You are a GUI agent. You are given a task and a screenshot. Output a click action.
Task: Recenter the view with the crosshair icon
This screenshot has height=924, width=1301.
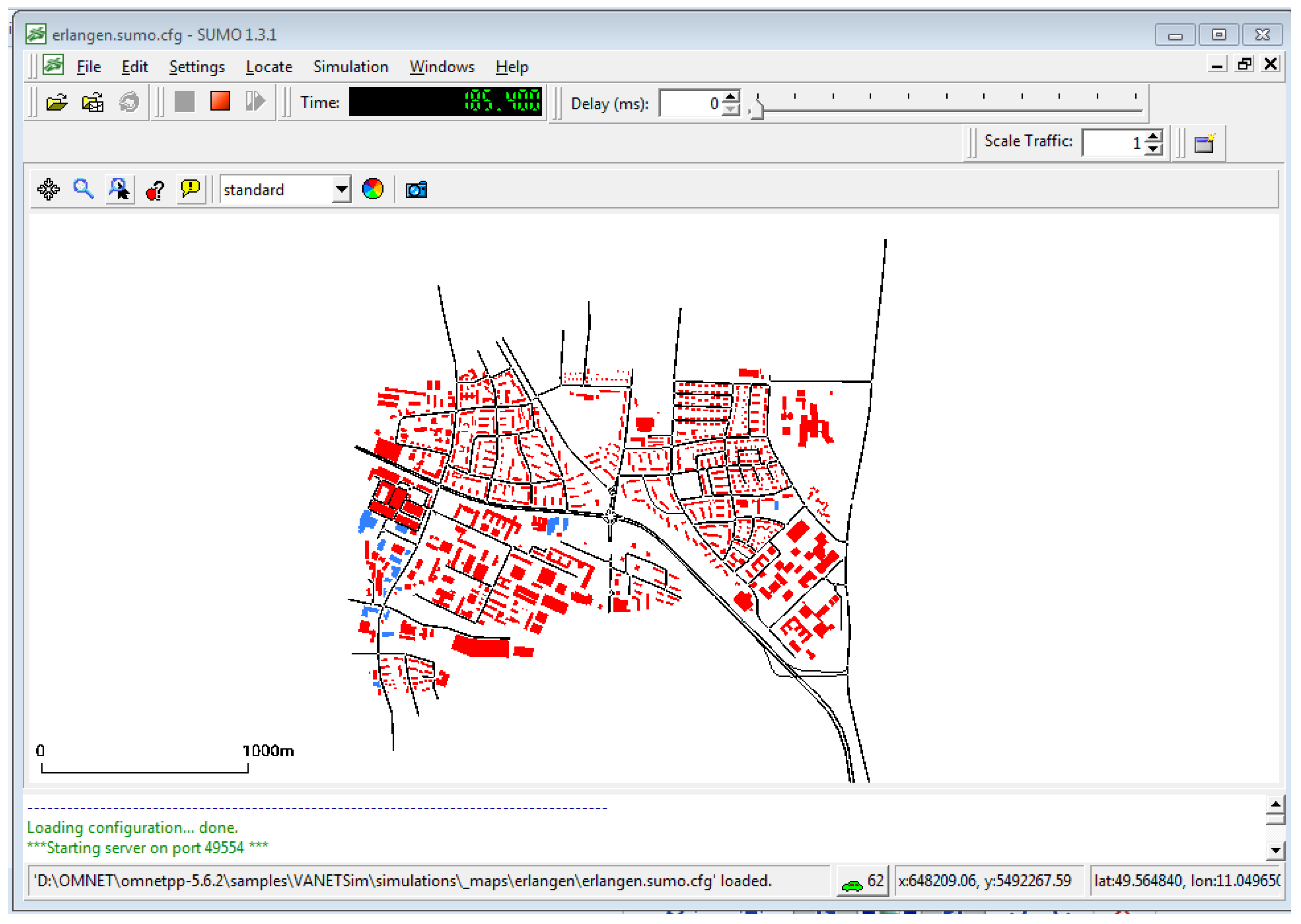pos(48,190)
